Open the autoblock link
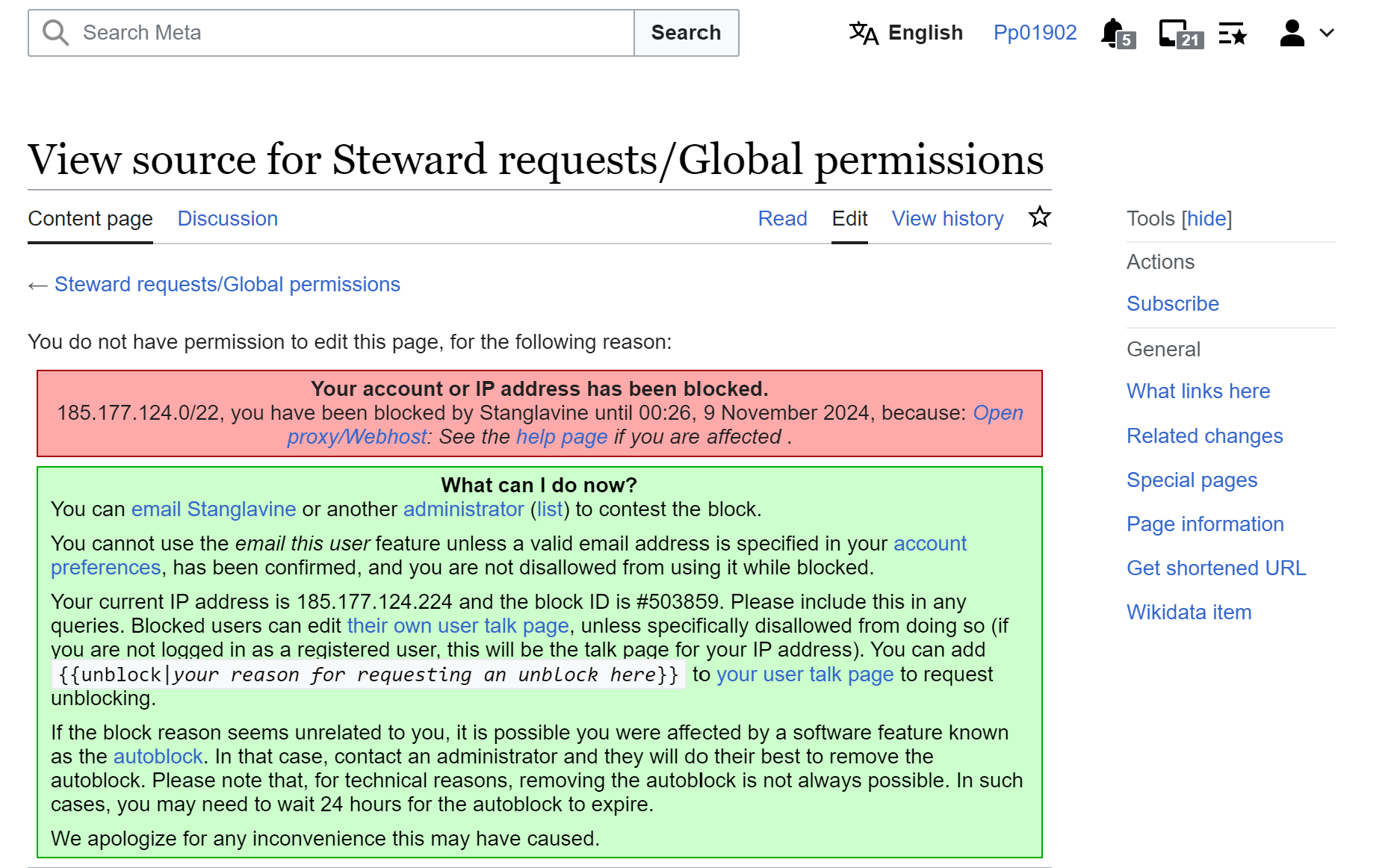The height and width of the screenshot is (868, 1397). pos(158,757)
